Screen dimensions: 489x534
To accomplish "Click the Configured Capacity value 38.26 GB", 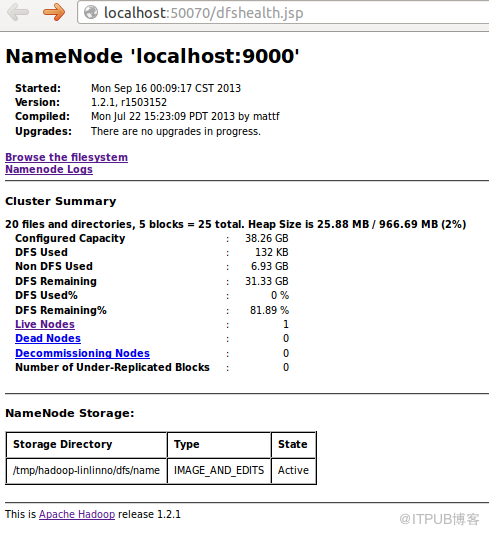I will pos(267,238).
